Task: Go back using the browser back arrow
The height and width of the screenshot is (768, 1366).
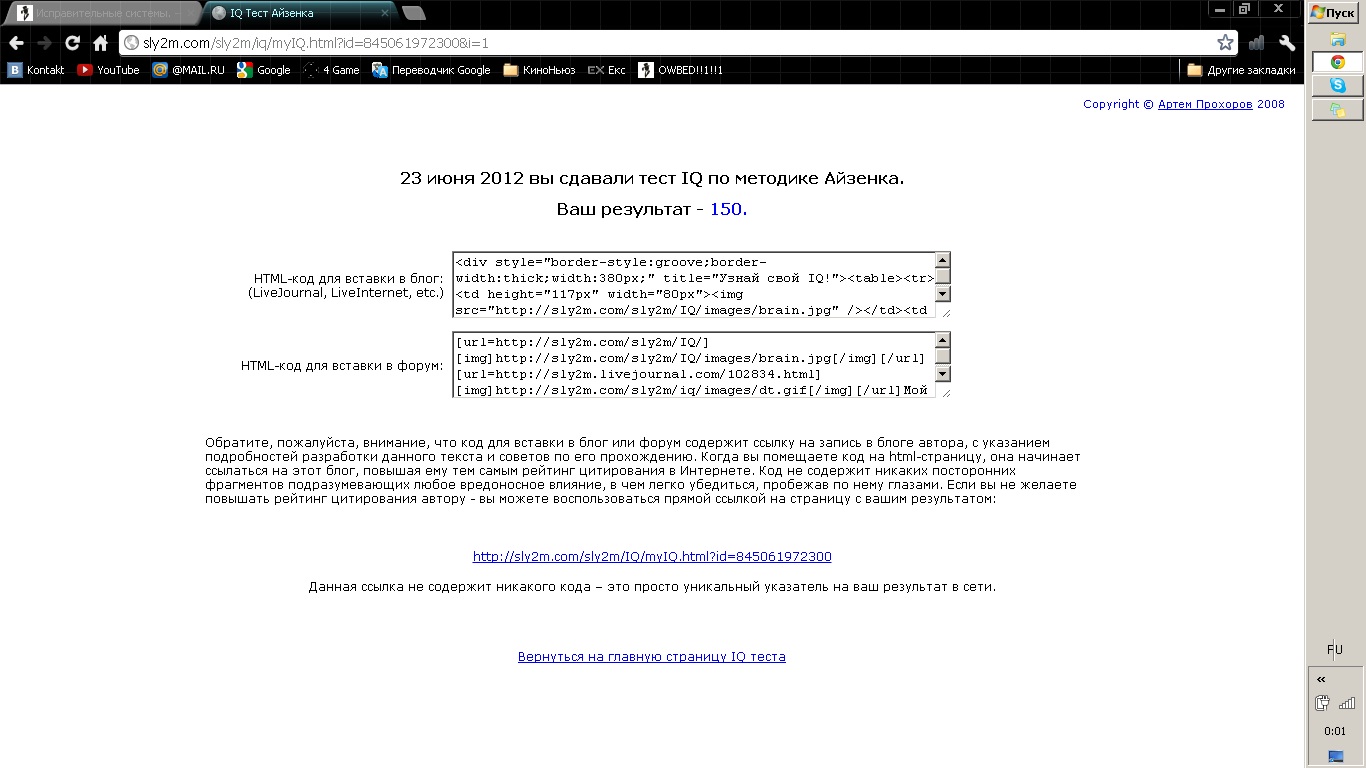Action: pyautogui.click(x=16, y=43)
